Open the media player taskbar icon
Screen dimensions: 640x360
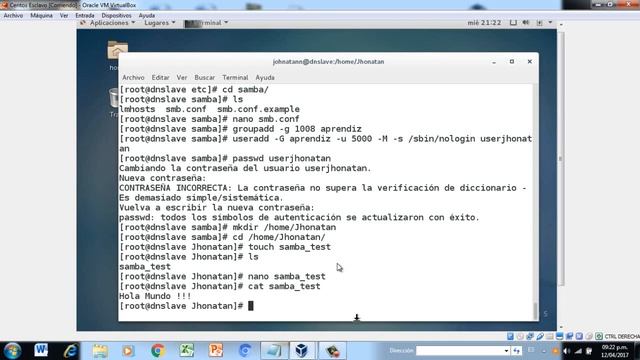[128, 351]
